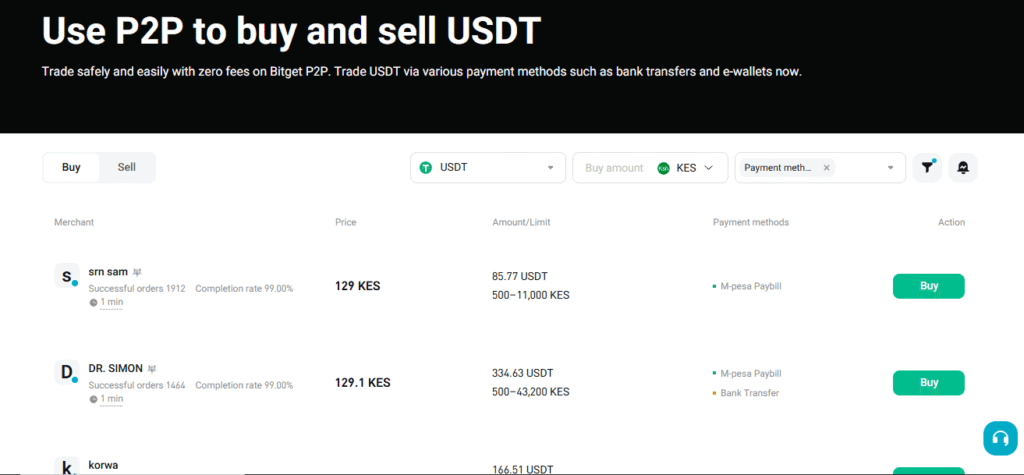
Task: Expand the USDT coin dropdown
Action: 549,168
